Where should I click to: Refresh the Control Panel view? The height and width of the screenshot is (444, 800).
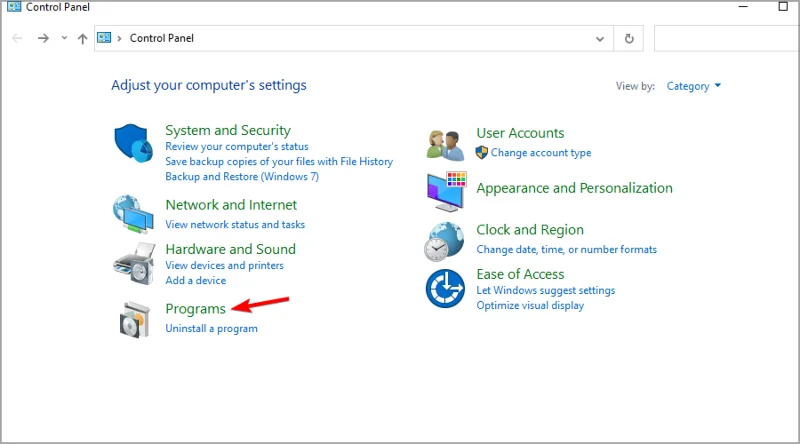(x=629, y=38)
